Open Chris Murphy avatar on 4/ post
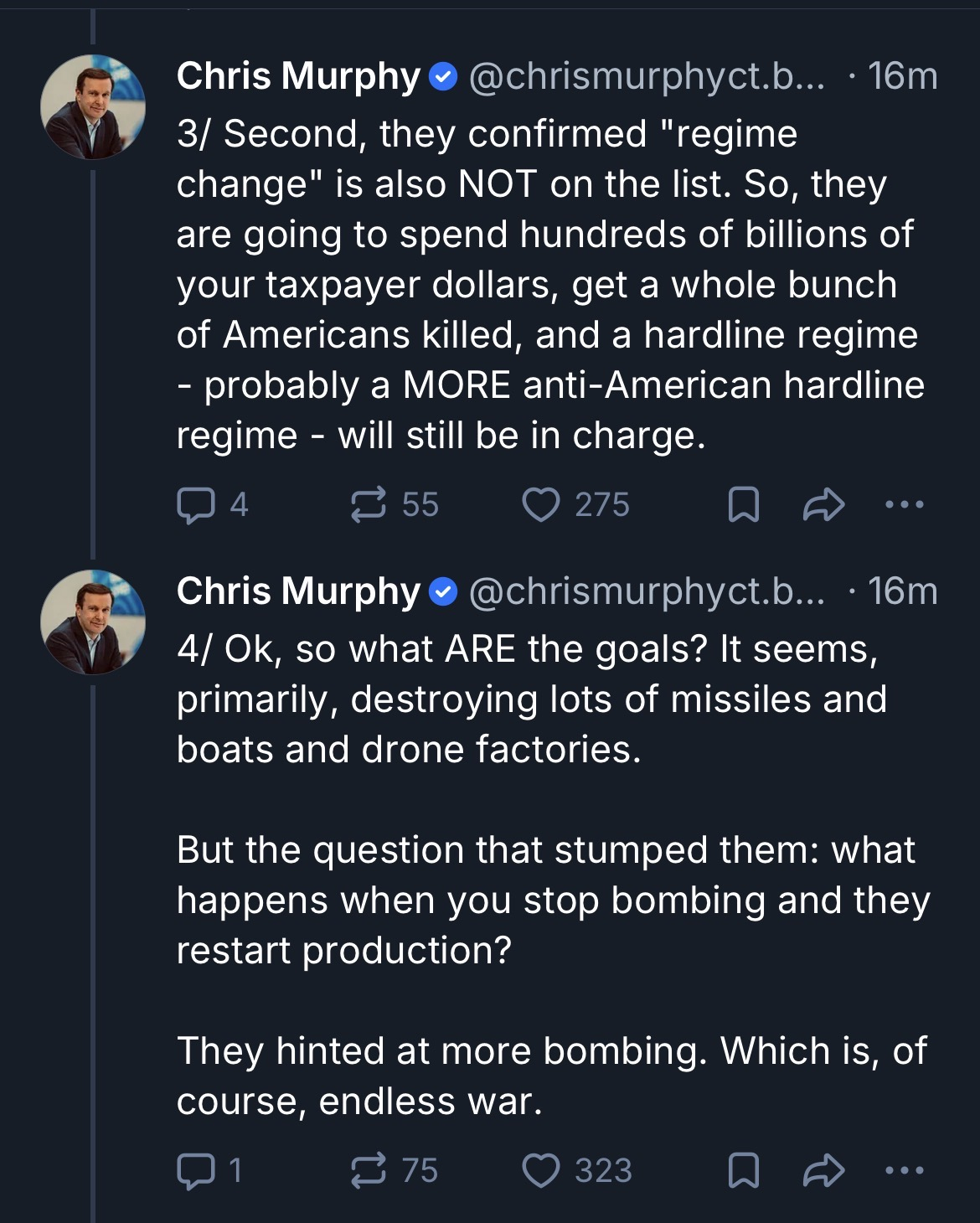The width and height of the screenshot is (980, 1223). point(93,622)
